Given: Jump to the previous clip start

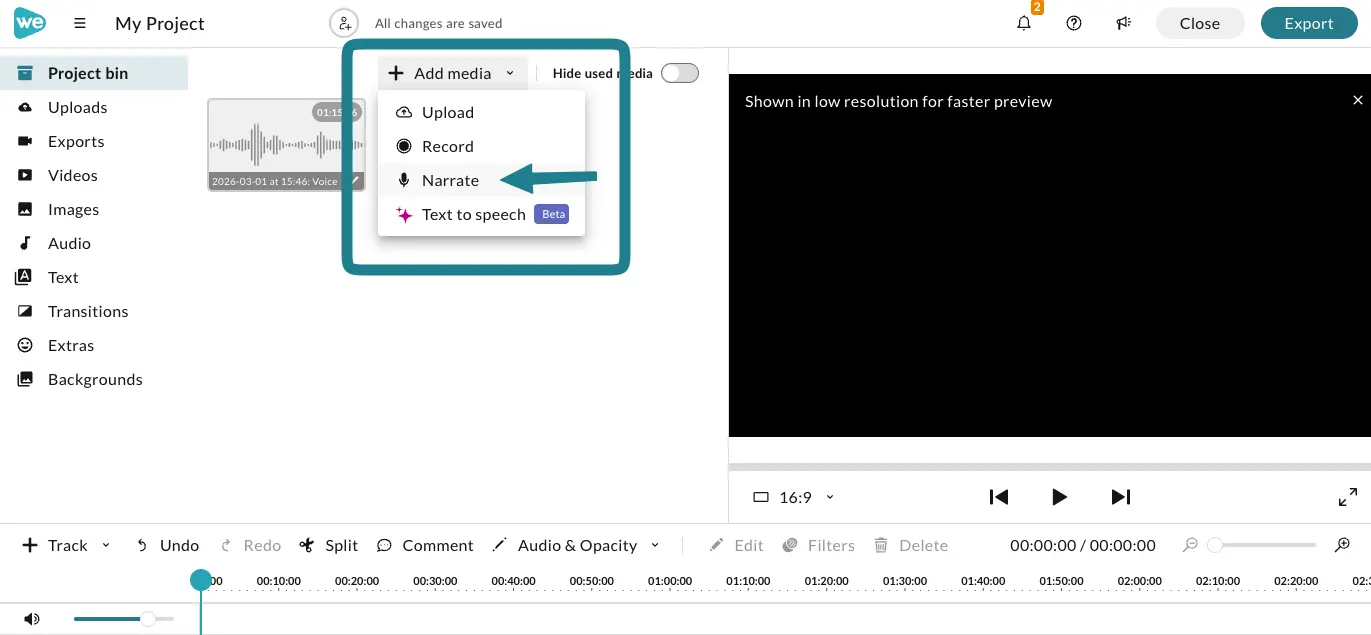Looking at the screenshot, I should coord(998,497).
